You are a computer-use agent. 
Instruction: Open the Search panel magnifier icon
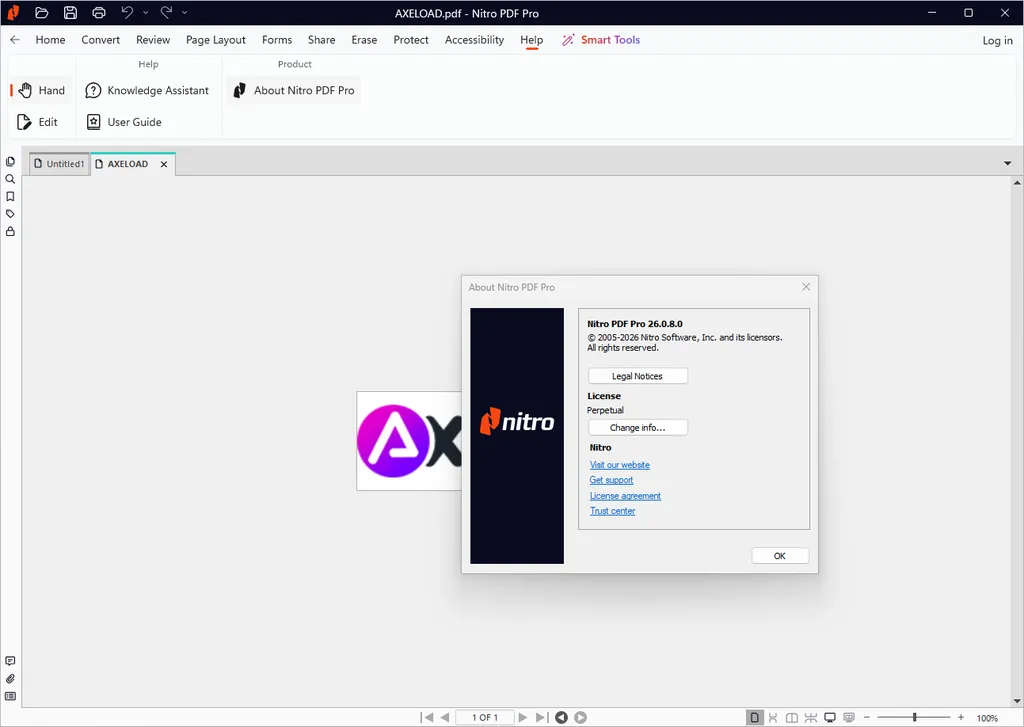click(x=10, y=179)
